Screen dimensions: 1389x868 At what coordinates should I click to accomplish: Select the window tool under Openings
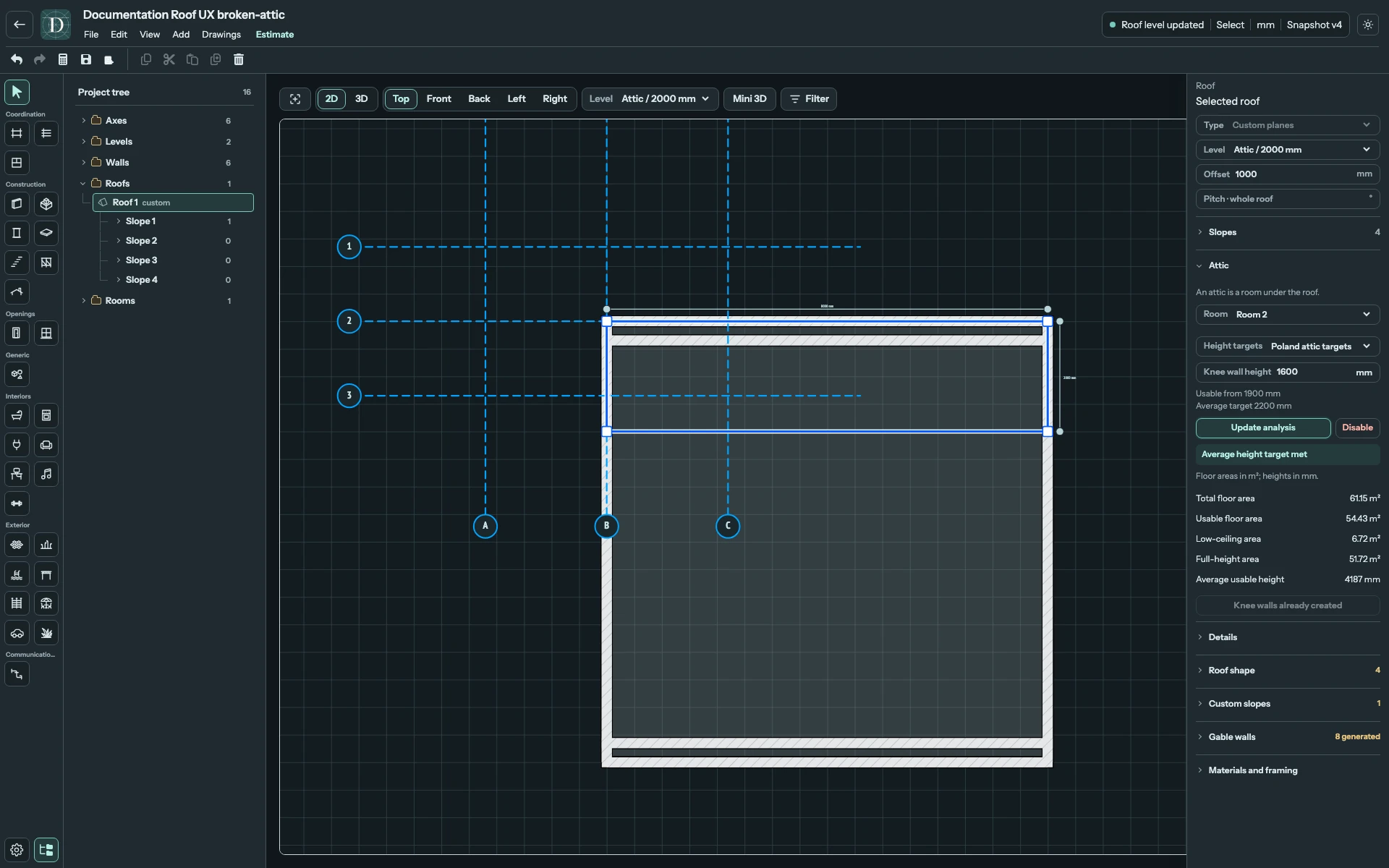46,333
